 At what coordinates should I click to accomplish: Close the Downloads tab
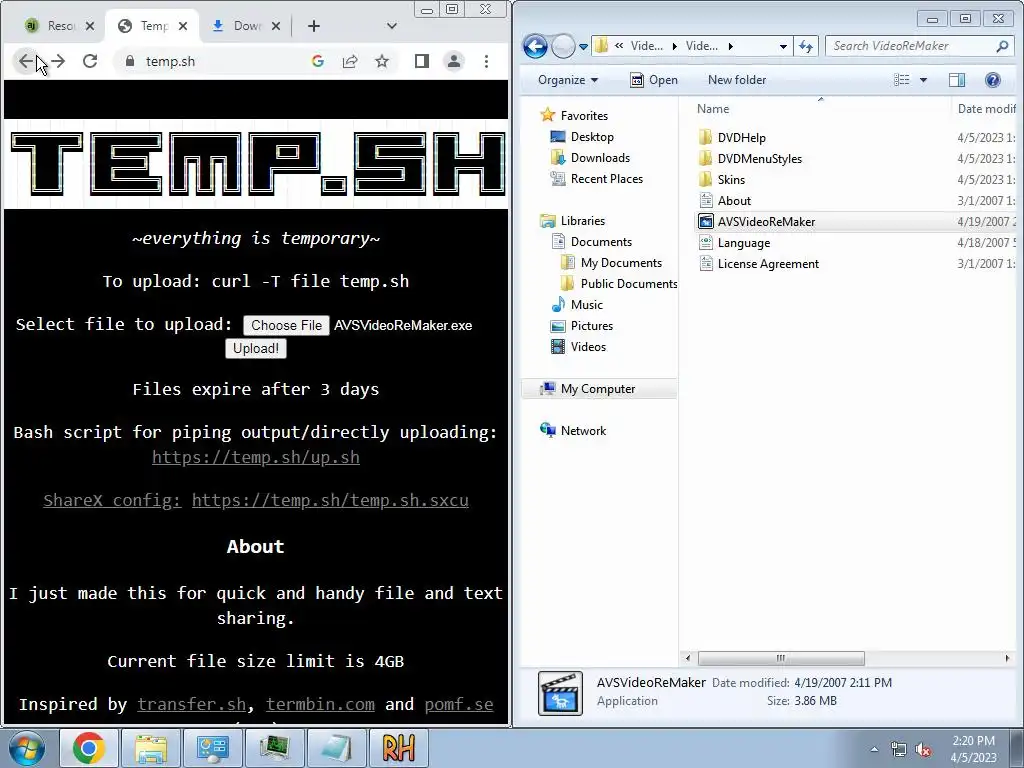276,26
